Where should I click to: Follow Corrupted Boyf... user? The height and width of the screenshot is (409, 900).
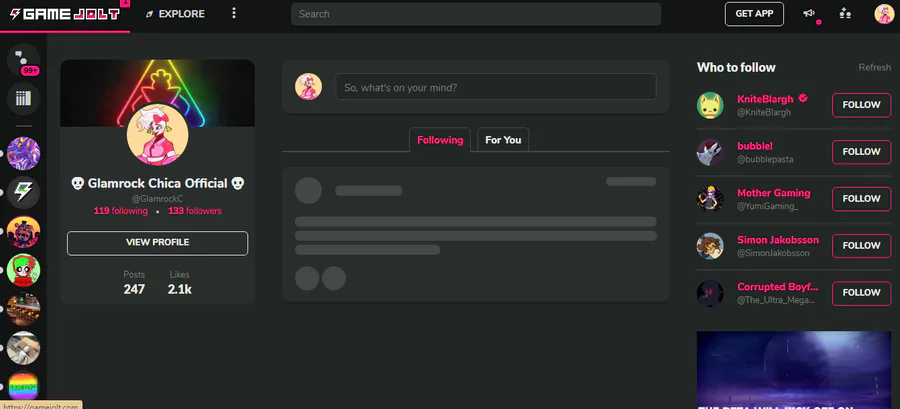coord(862,293)
